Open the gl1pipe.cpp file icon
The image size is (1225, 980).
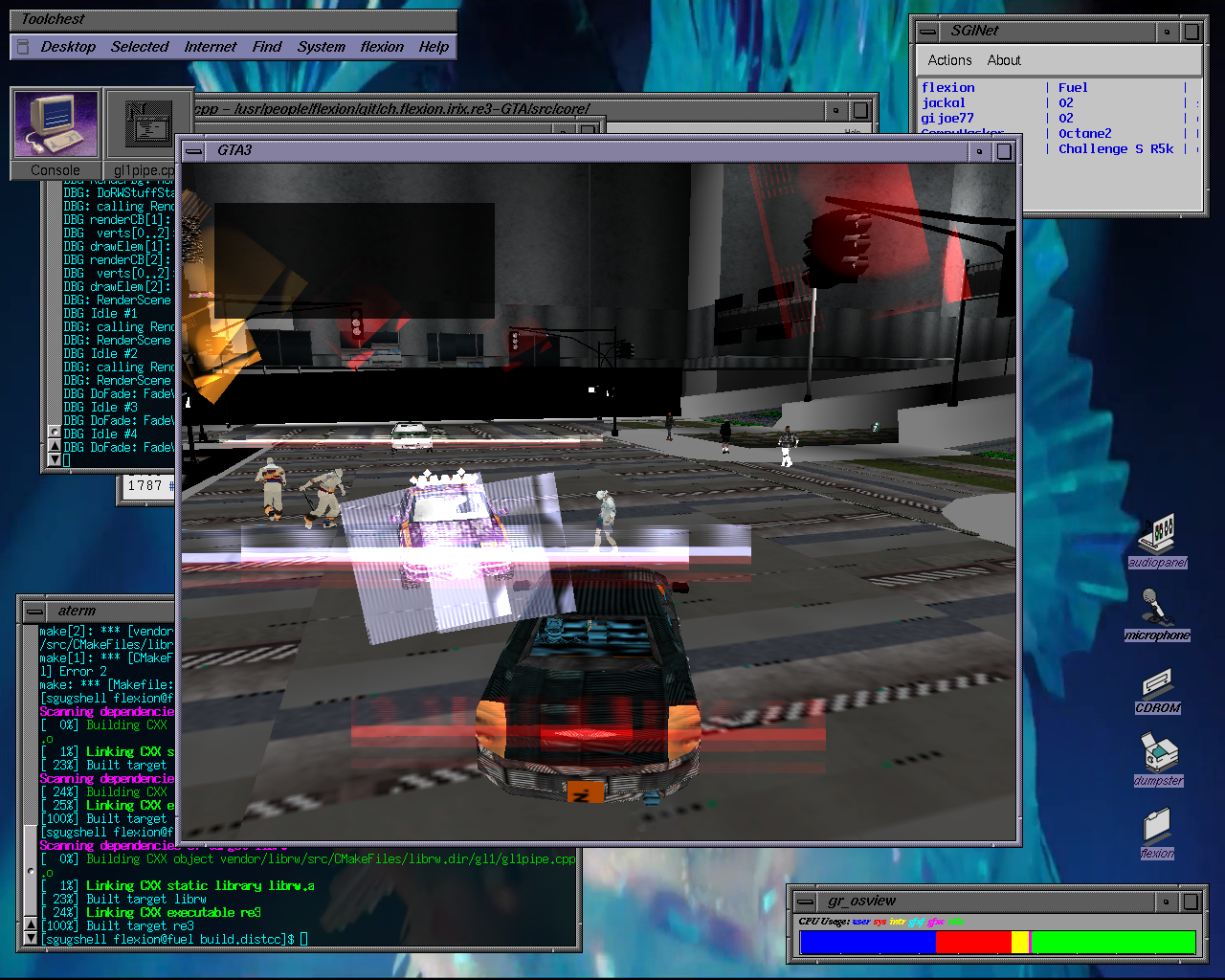pos(144,133)
